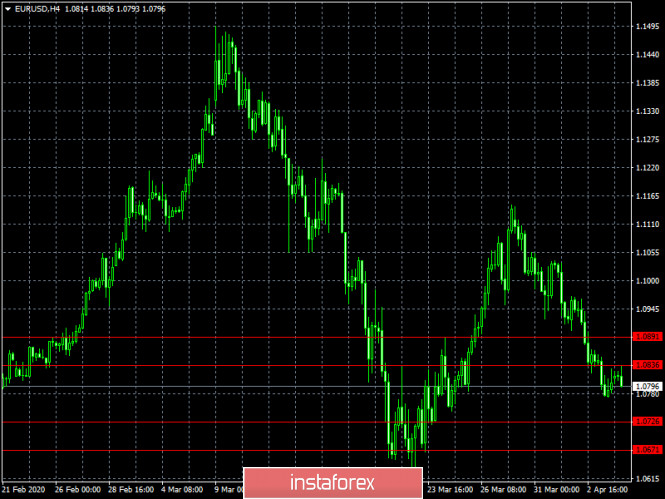Select the red 1.0726 price level label

tap(648, 422)
